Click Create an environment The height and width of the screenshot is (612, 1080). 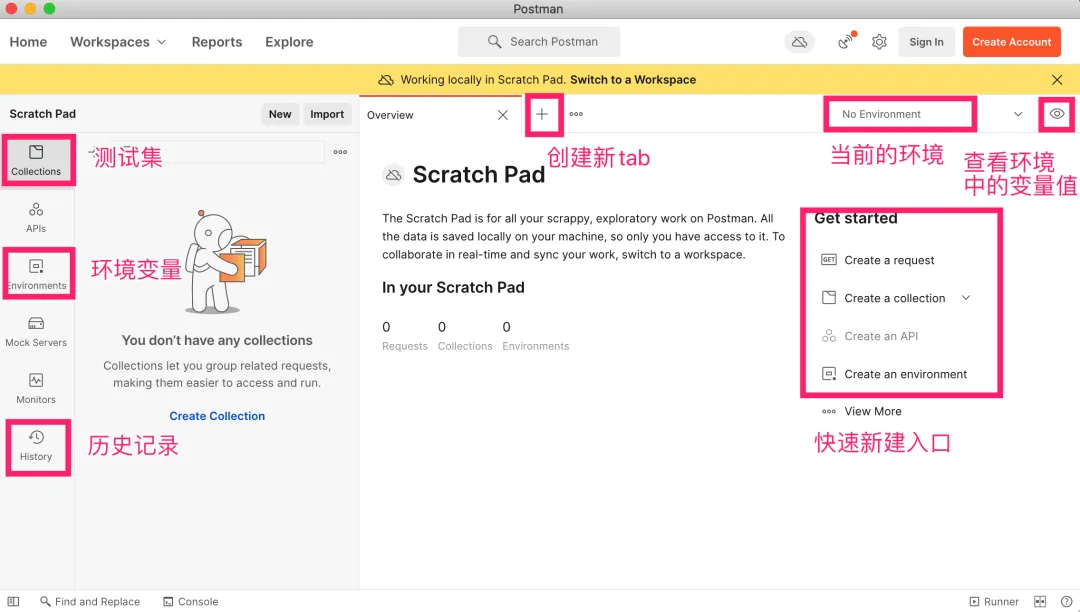click(894, 374)
